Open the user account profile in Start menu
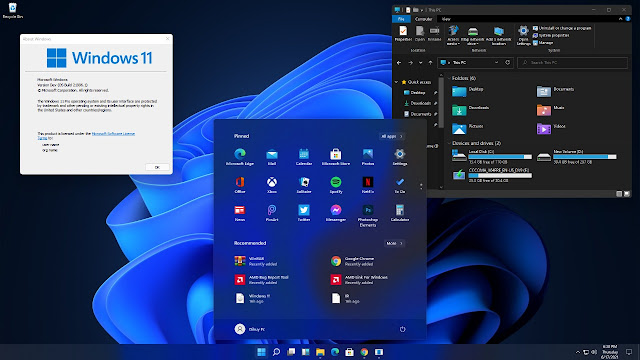The image size is (640, 360). click(250, 329)
